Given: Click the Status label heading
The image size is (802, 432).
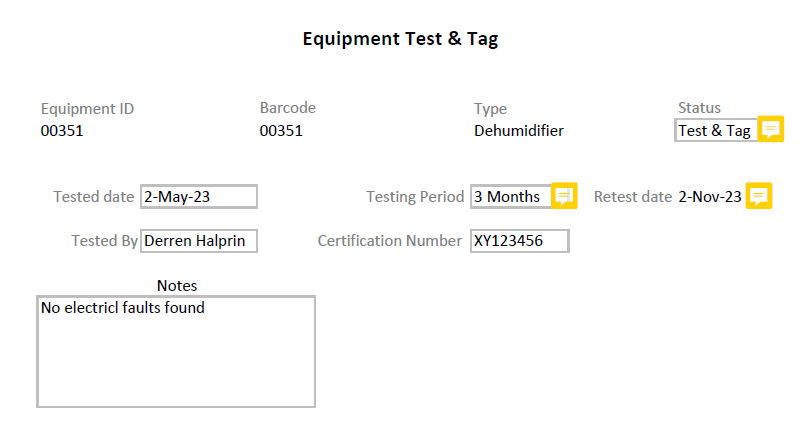Looking at the screenshot, I should click(x=699, y=108).
